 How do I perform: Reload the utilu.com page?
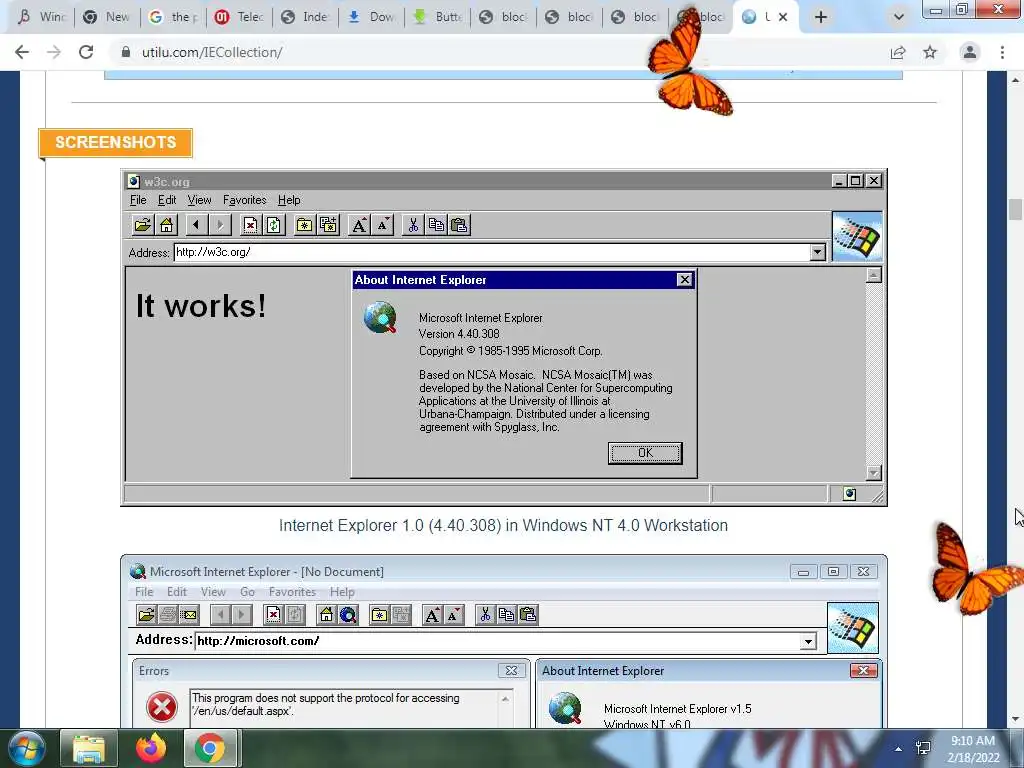coord(86,52)
